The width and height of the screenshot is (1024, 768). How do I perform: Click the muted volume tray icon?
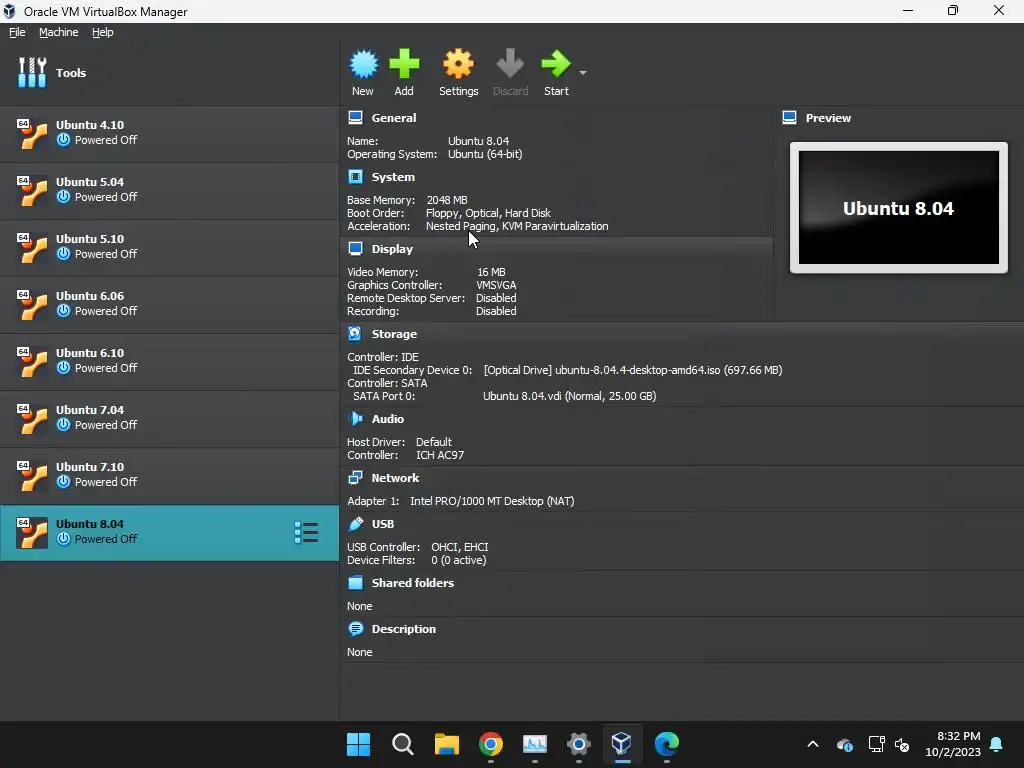click(x=903, y=744)
